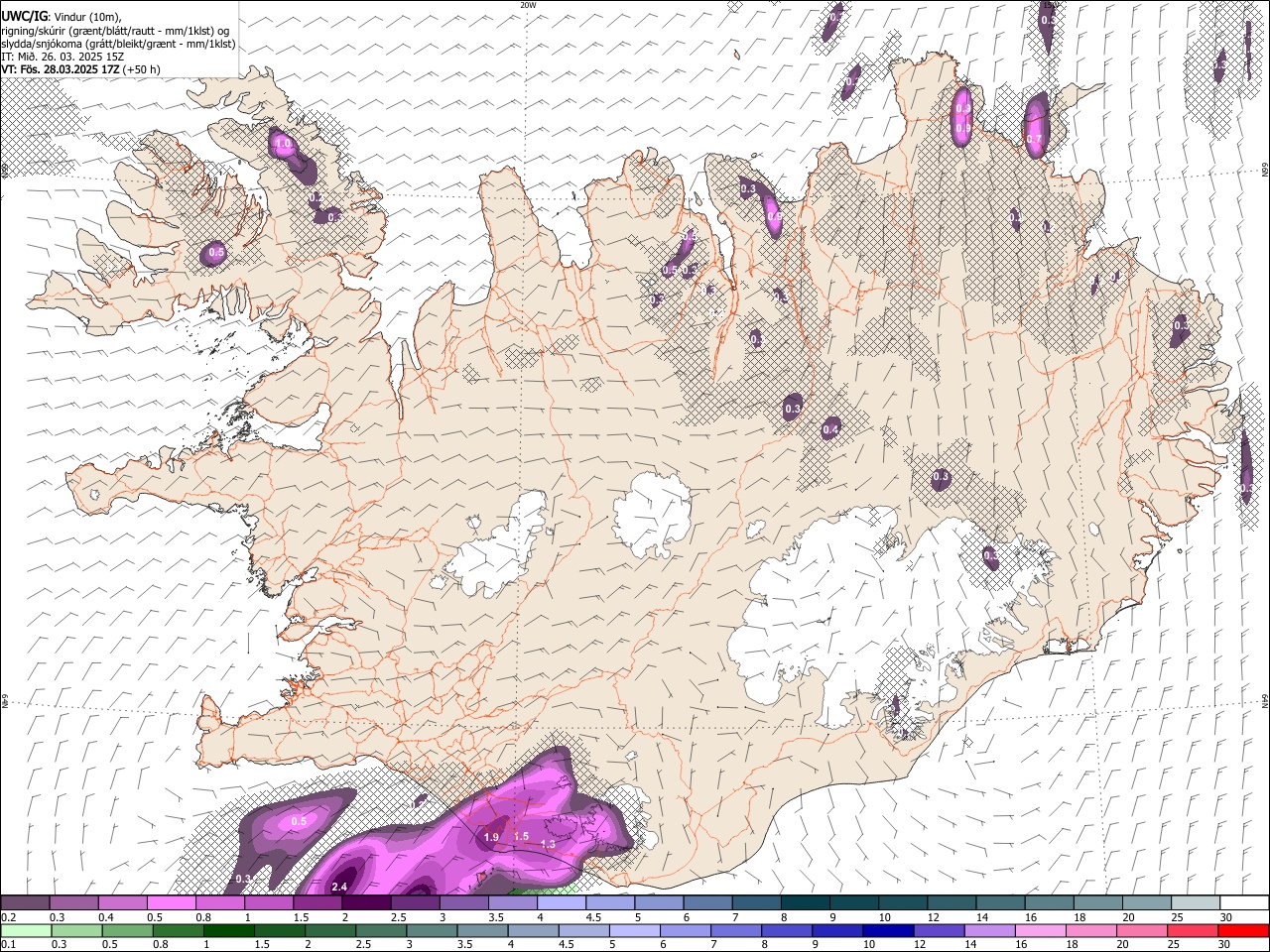Click the pale grey 25–30 legend swatch
Image resolution: width=1270 pixels, height=952 pixels.
click(x=1196, y=902)
